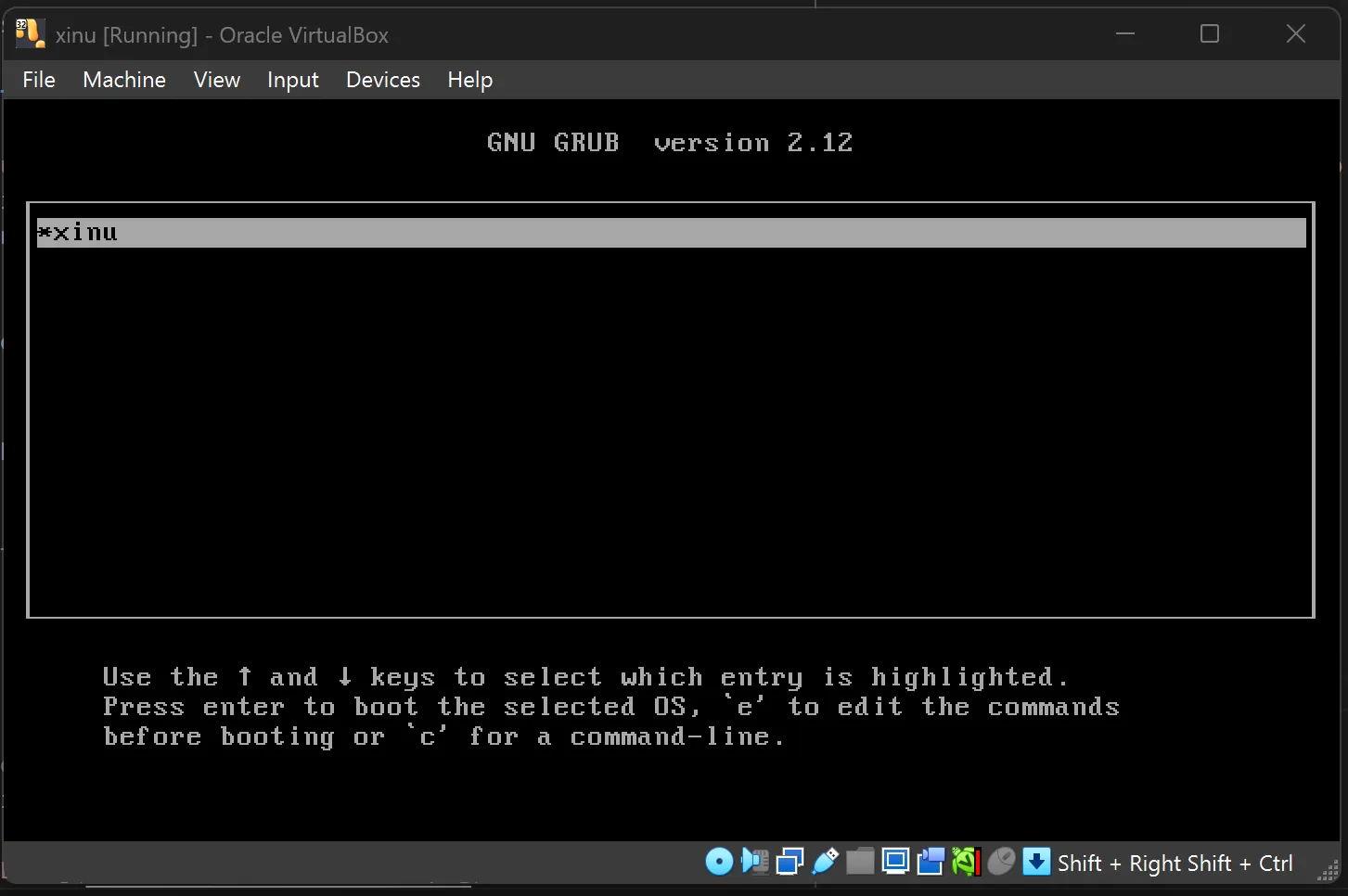Viewport: 1348px width, 896px height.
Task: Click the recording indicator to toggle capture
Action: point(930,862)
